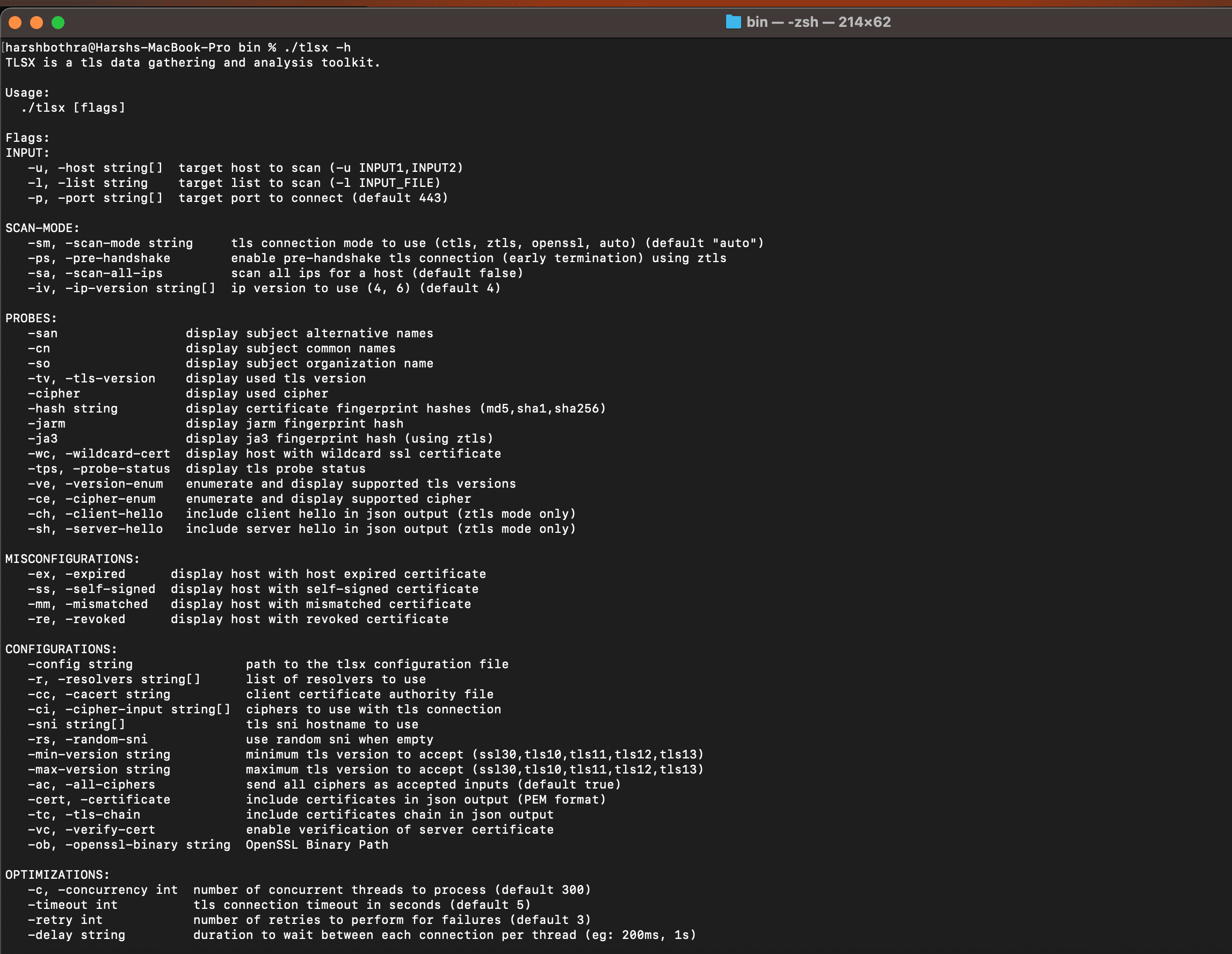Screen dimensions: 1232x954
Task: Click the 'CONFIGURATIONS:' section heading
Action: pyautogui.click(x=61, y=649)
